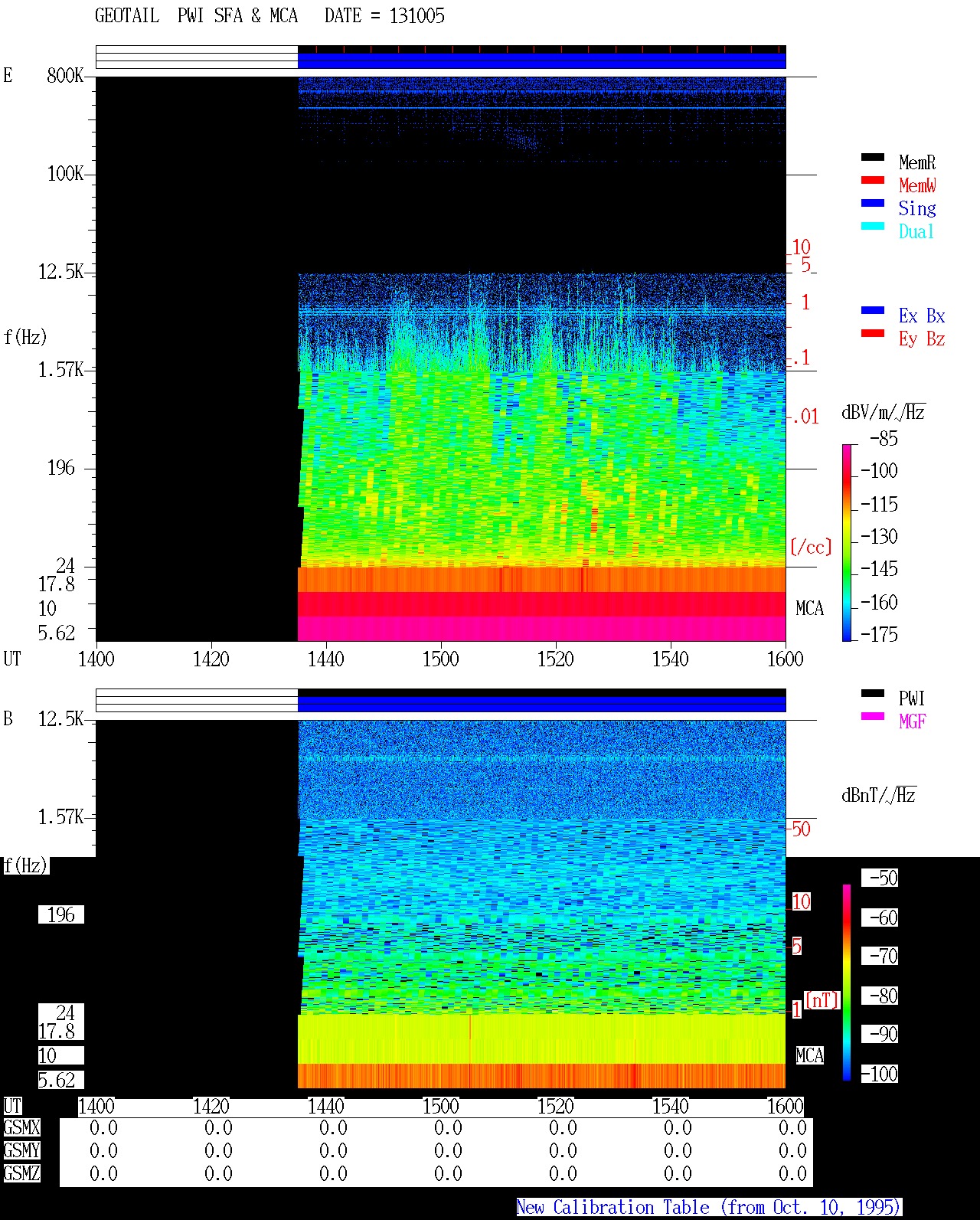The width and height of the screenshot is (980, 1220).
Task: Click the red MemW legend swatch
Action: click(x=873, y=180)
